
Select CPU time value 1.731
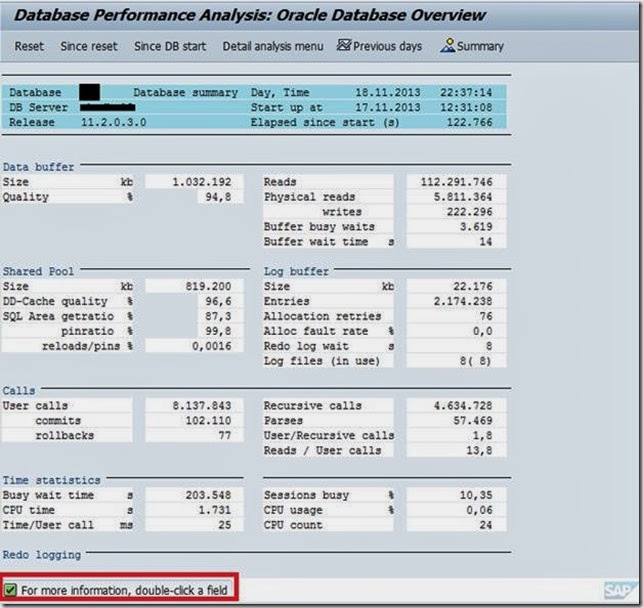tap(194, 510)
